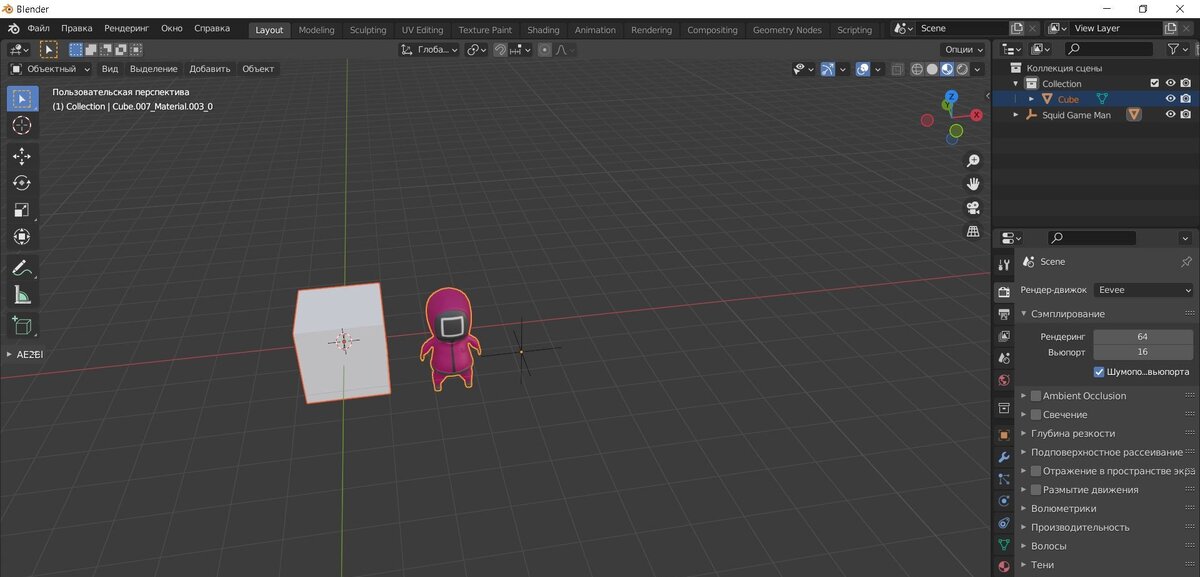Open the Physics properties tab

(x=1004, y=501)
